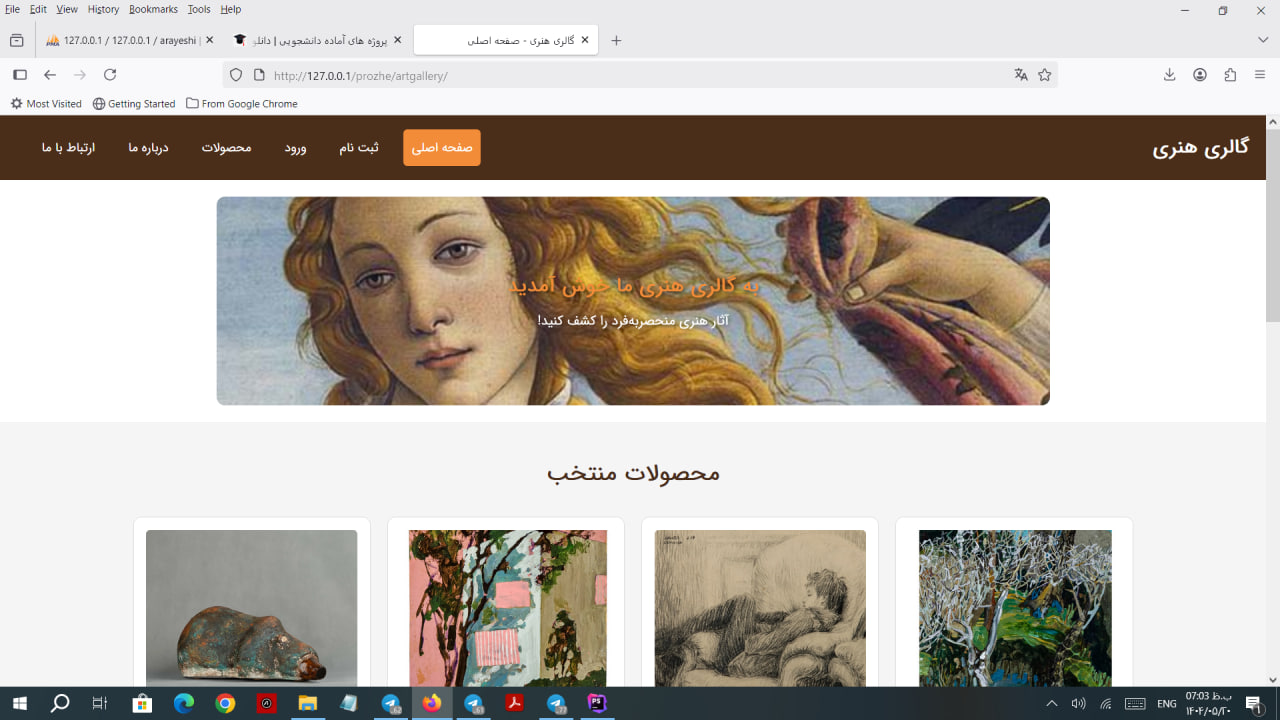
Task: Open the Firefox account icon
Action: pyautogui.click(x=1199, y=75)
